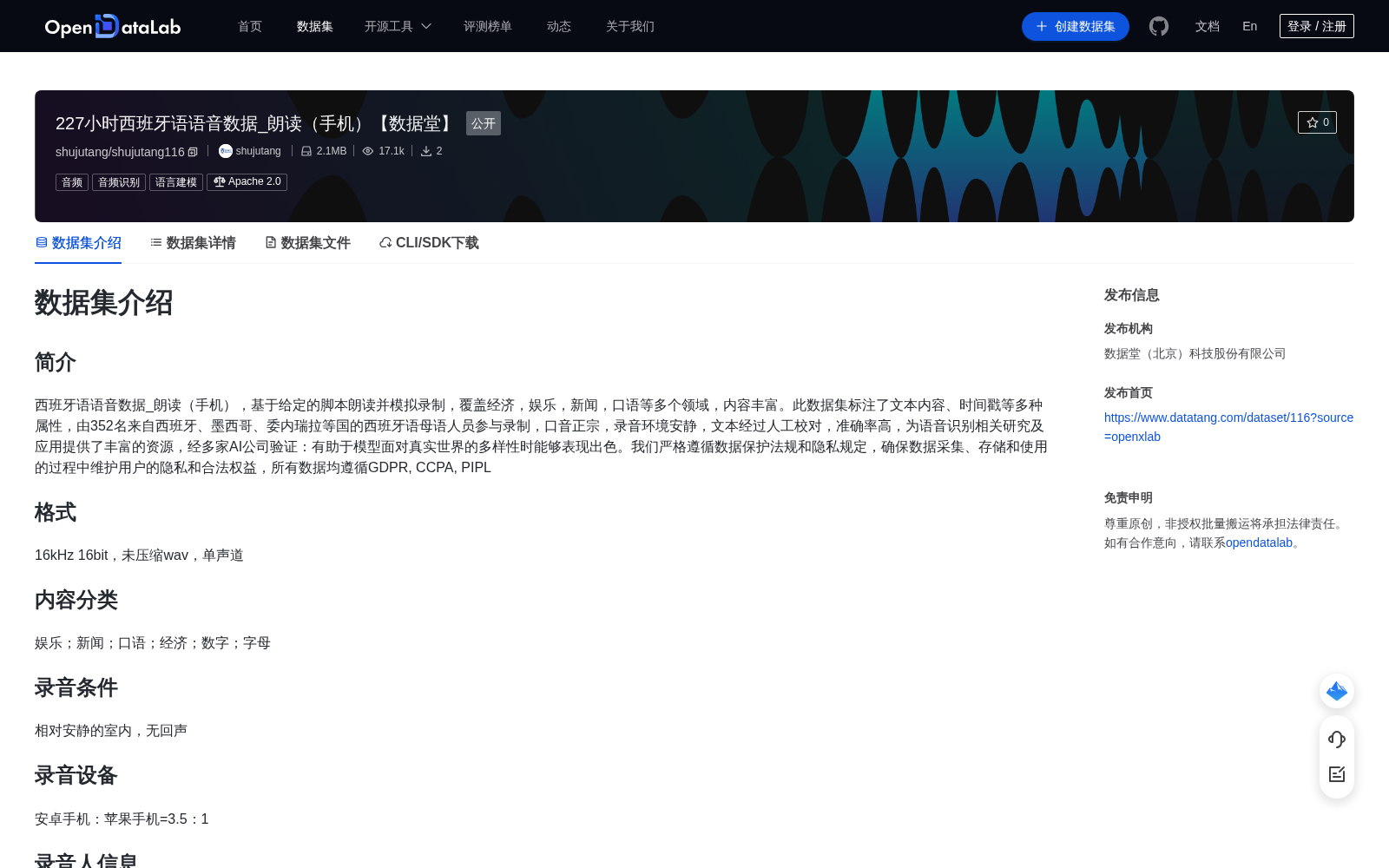1389x868 pixels.
Task: Open the headset customer support icon
Action: 1337,739
